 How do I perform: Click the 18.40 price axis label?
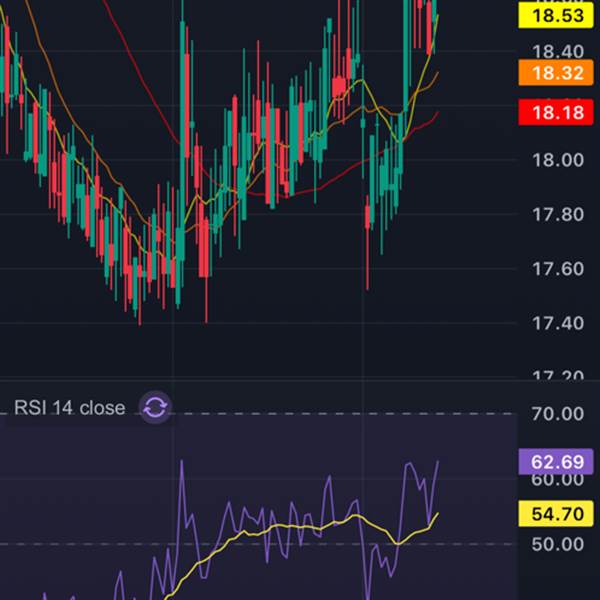(558, 51)
